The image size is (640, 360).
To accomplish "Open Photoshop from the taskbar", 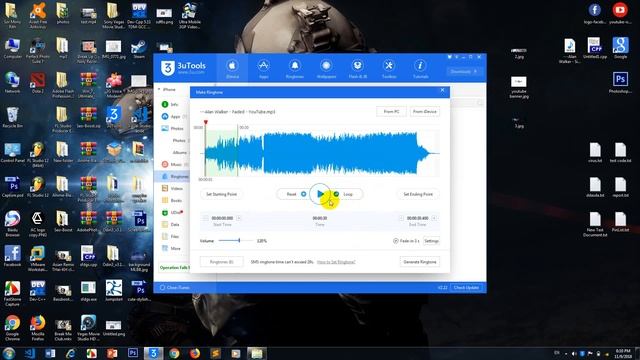I will (133, 353).
